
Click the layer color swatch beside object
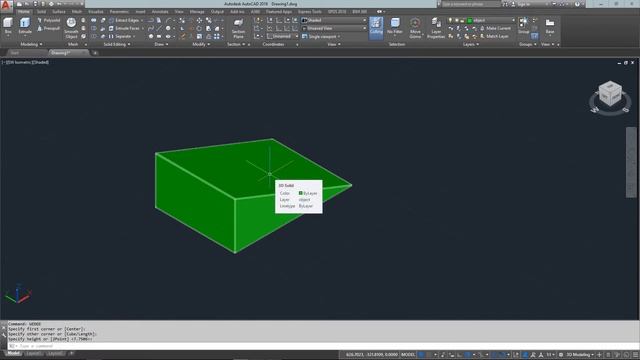point(470,20)
